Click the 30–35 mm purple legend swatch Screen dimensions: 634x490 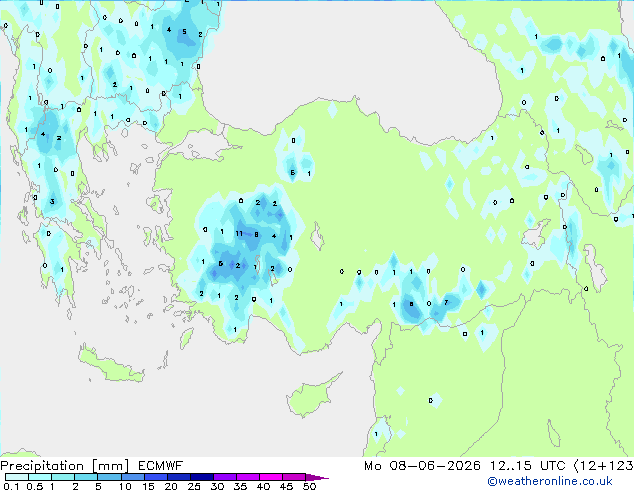coord(225,477)
